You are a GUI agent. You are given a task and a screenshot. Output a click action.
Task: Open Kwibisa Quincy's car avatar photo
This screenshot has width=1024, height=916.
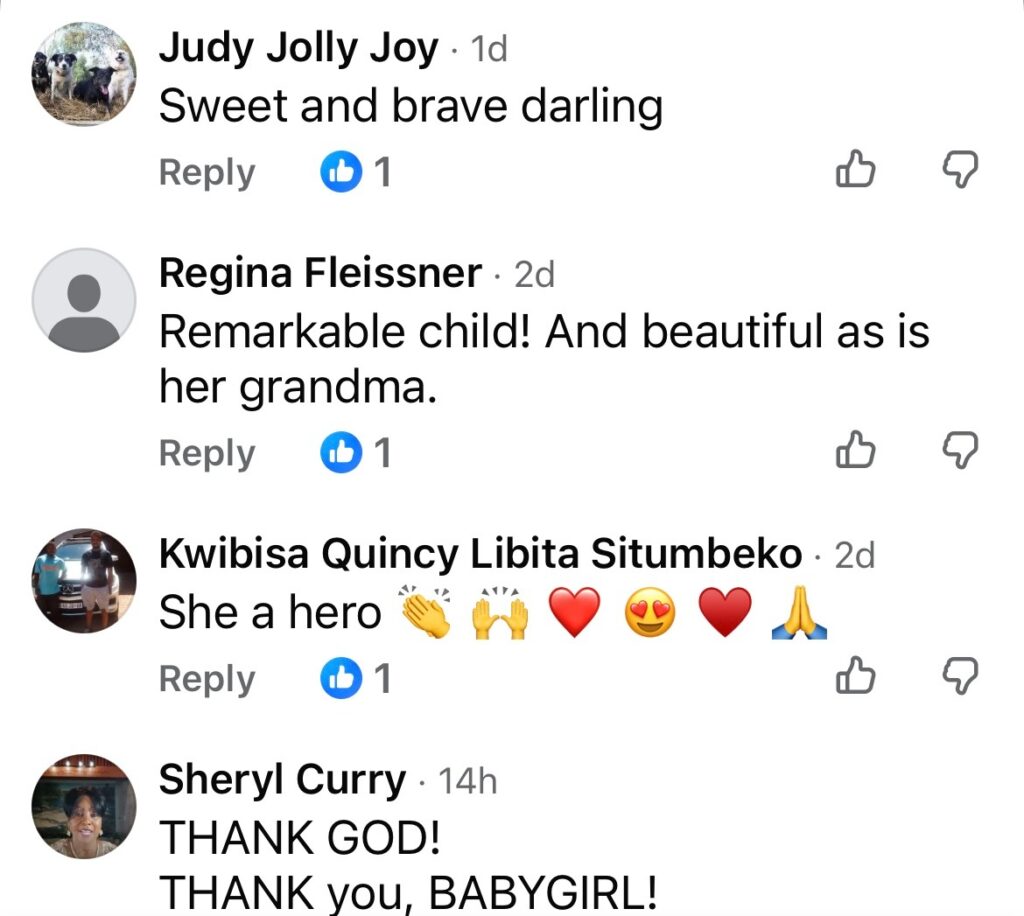coord(84,580)
